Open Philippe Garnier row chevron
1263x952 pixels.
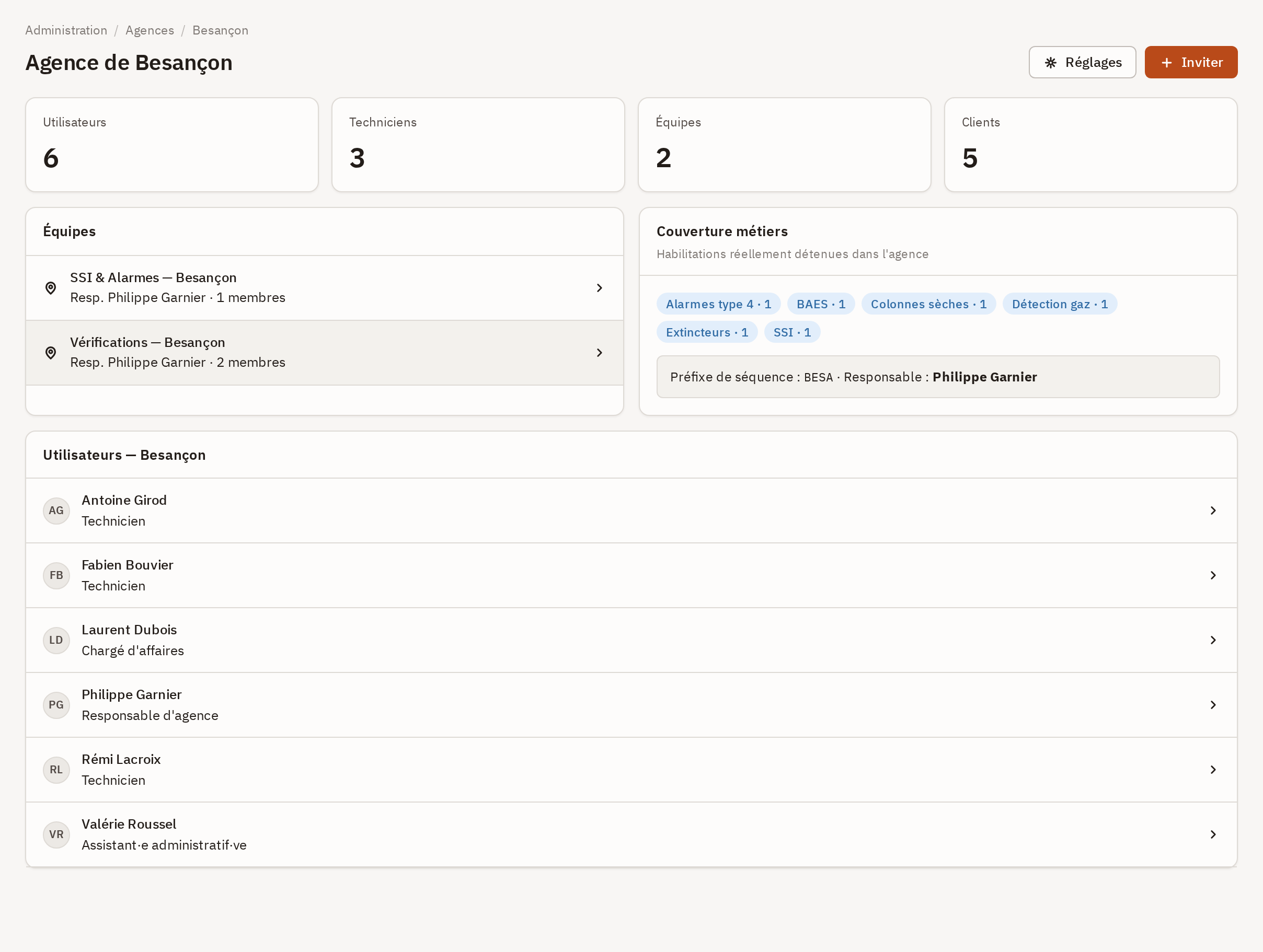pos(1213,705)
